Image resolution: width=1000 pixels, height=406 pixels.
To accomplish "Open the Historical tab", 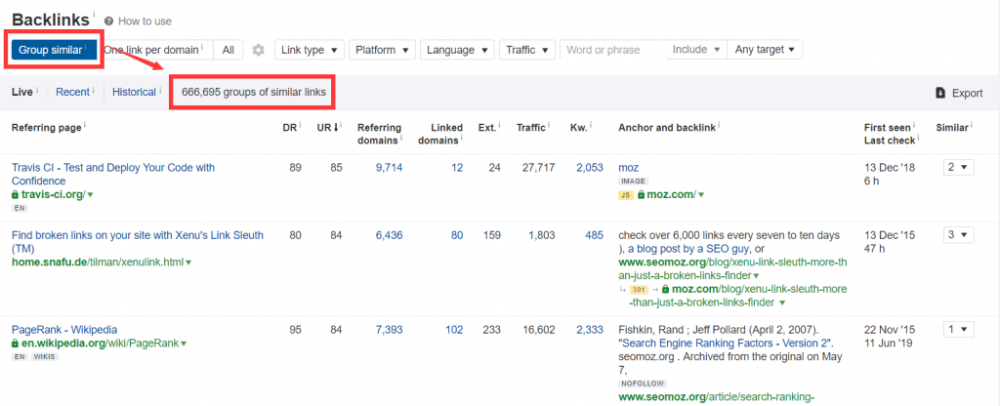I will [x=134, y=92].
